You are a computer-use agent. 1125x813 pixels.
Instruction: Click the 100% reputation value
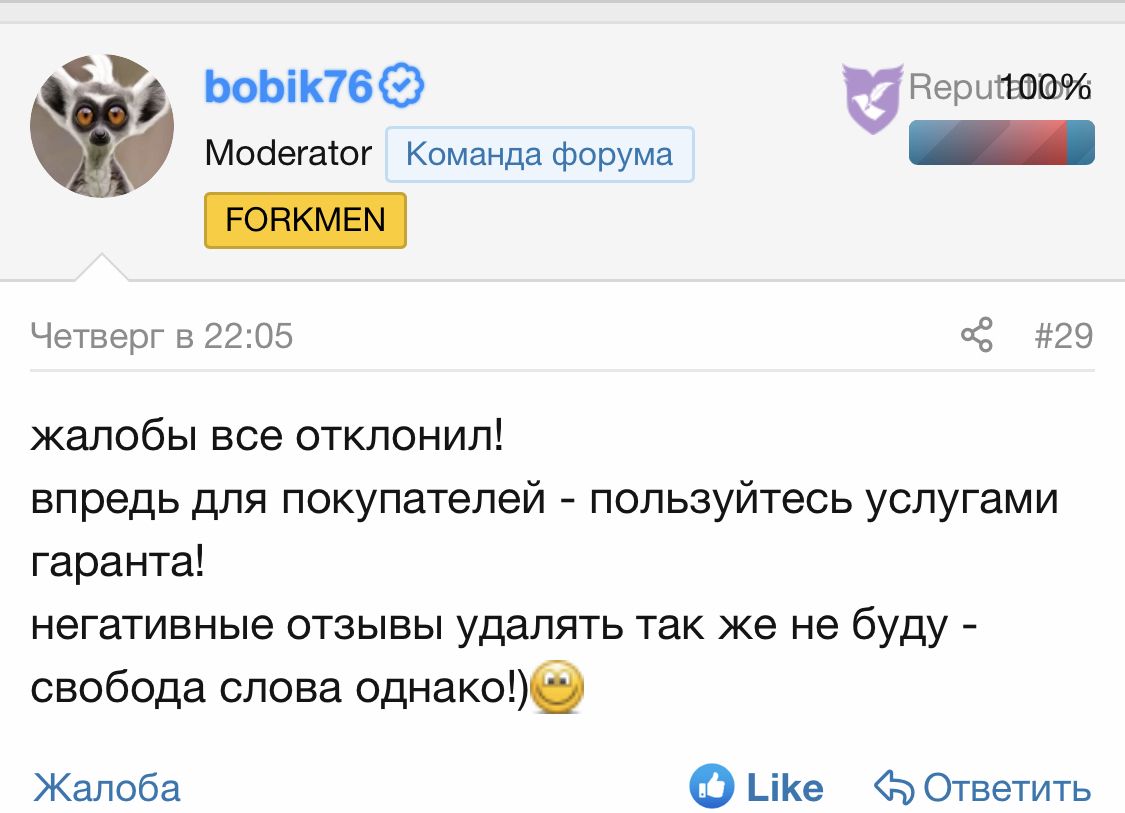[x=1045, y=88]
